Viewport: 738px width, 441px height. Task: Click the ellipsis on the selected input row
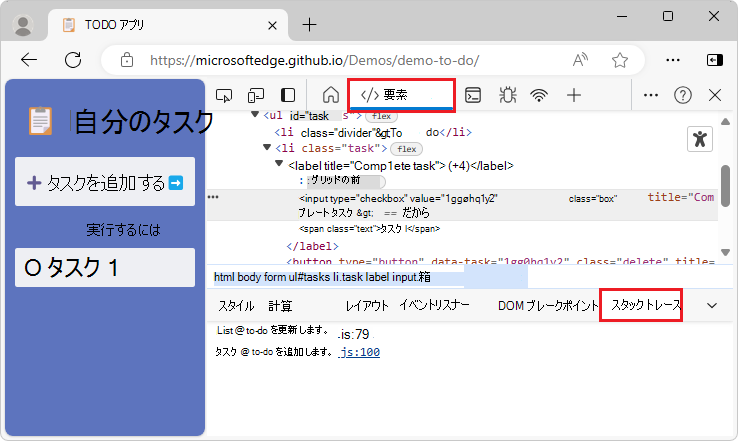pos(213,197)
